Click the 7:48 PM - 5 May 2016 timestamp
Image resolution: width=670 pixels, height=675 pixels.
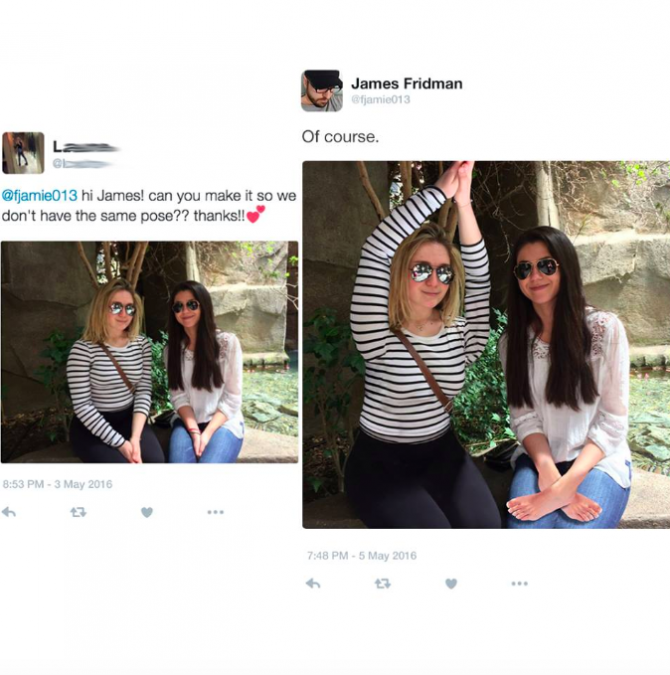coord(361,555)
